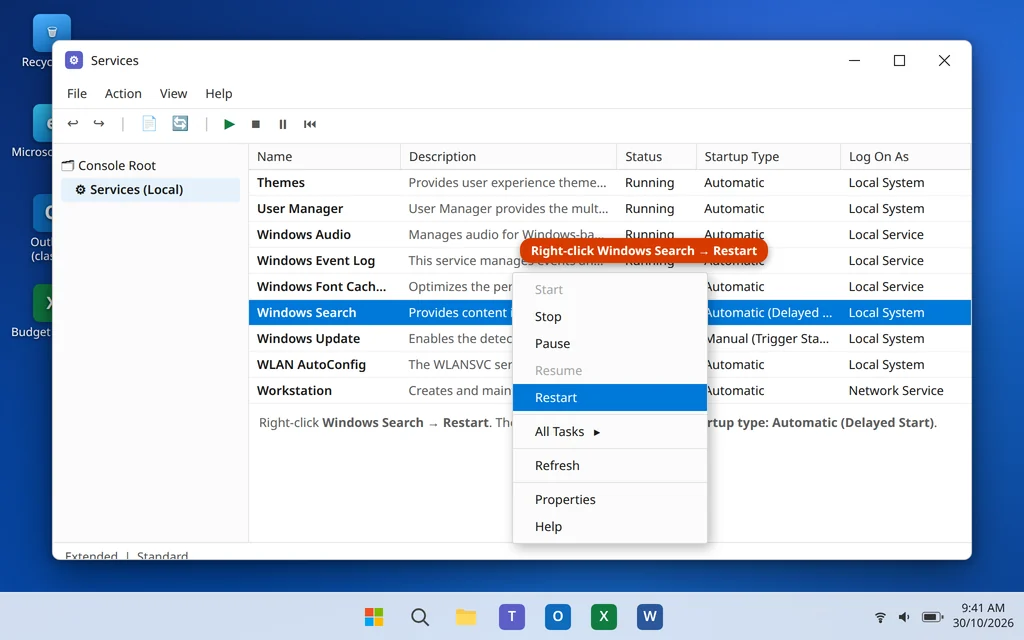Viewport: 1024px width, 640px height.
Task: Open Word from the taskbar
Action: (650, 616)
